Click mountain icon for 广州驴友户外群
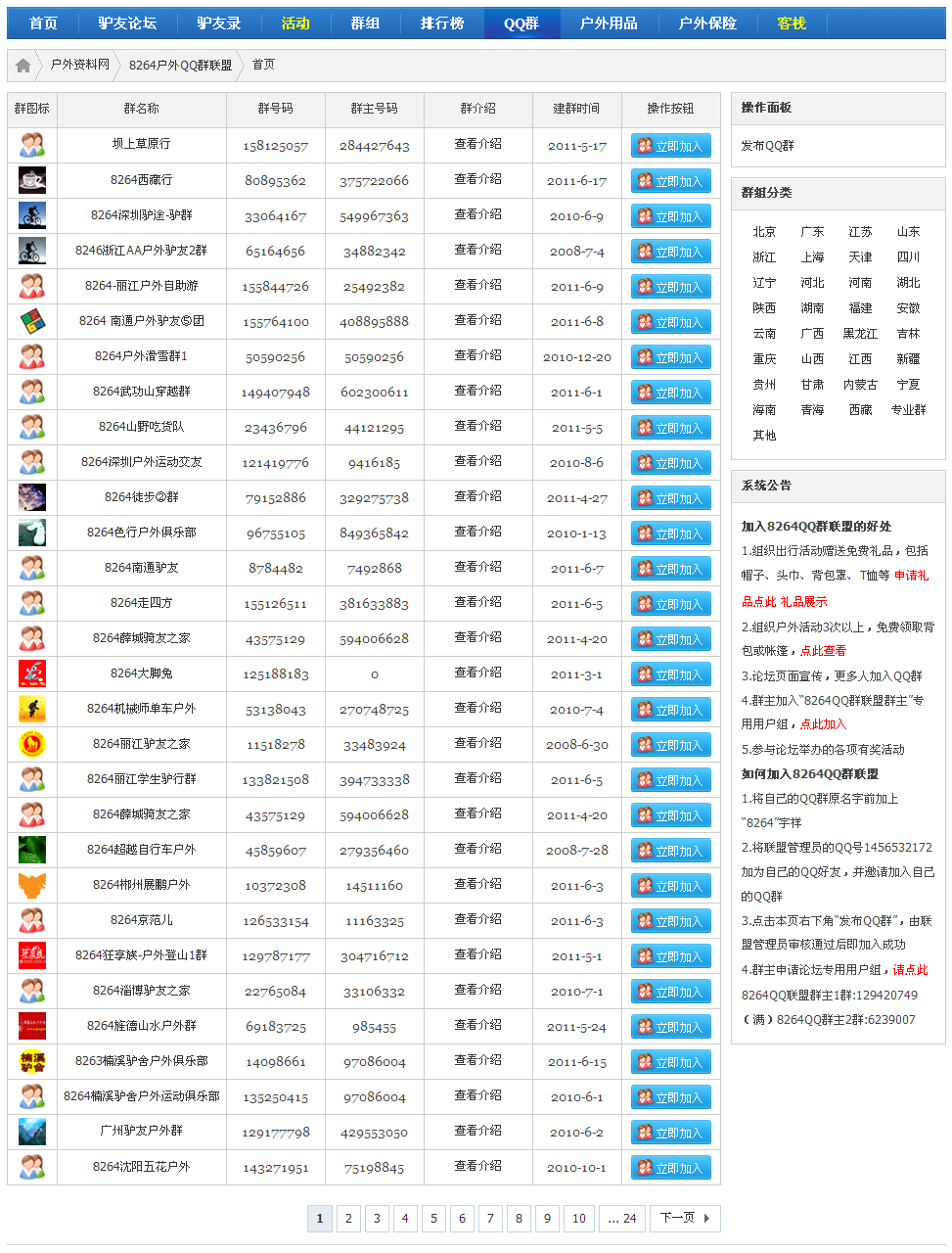Screen dimensions: 952x1253 tap(32, 1132)
